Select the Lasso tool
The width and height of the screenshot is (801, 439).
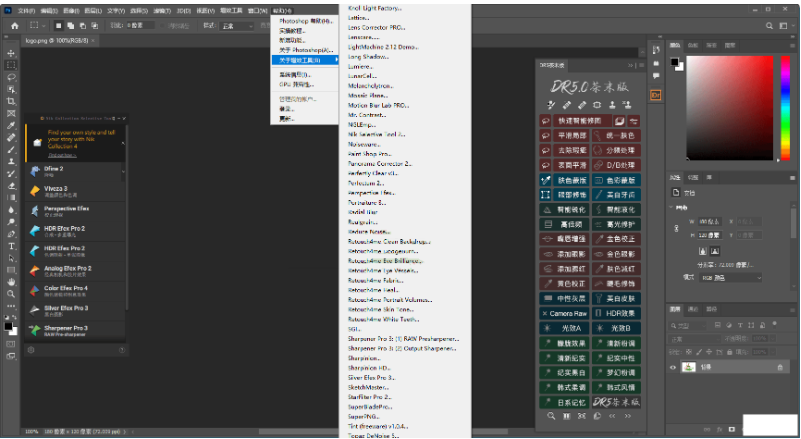[11, 77]
